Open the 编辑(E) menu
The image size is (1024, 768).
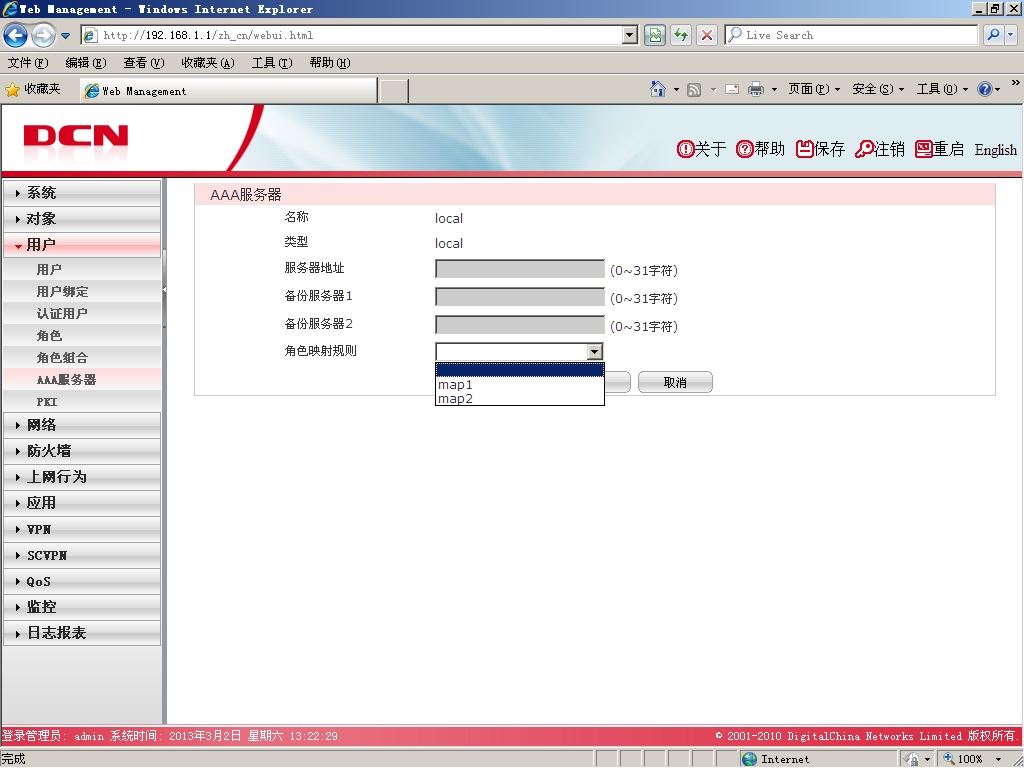coord(86,63)
